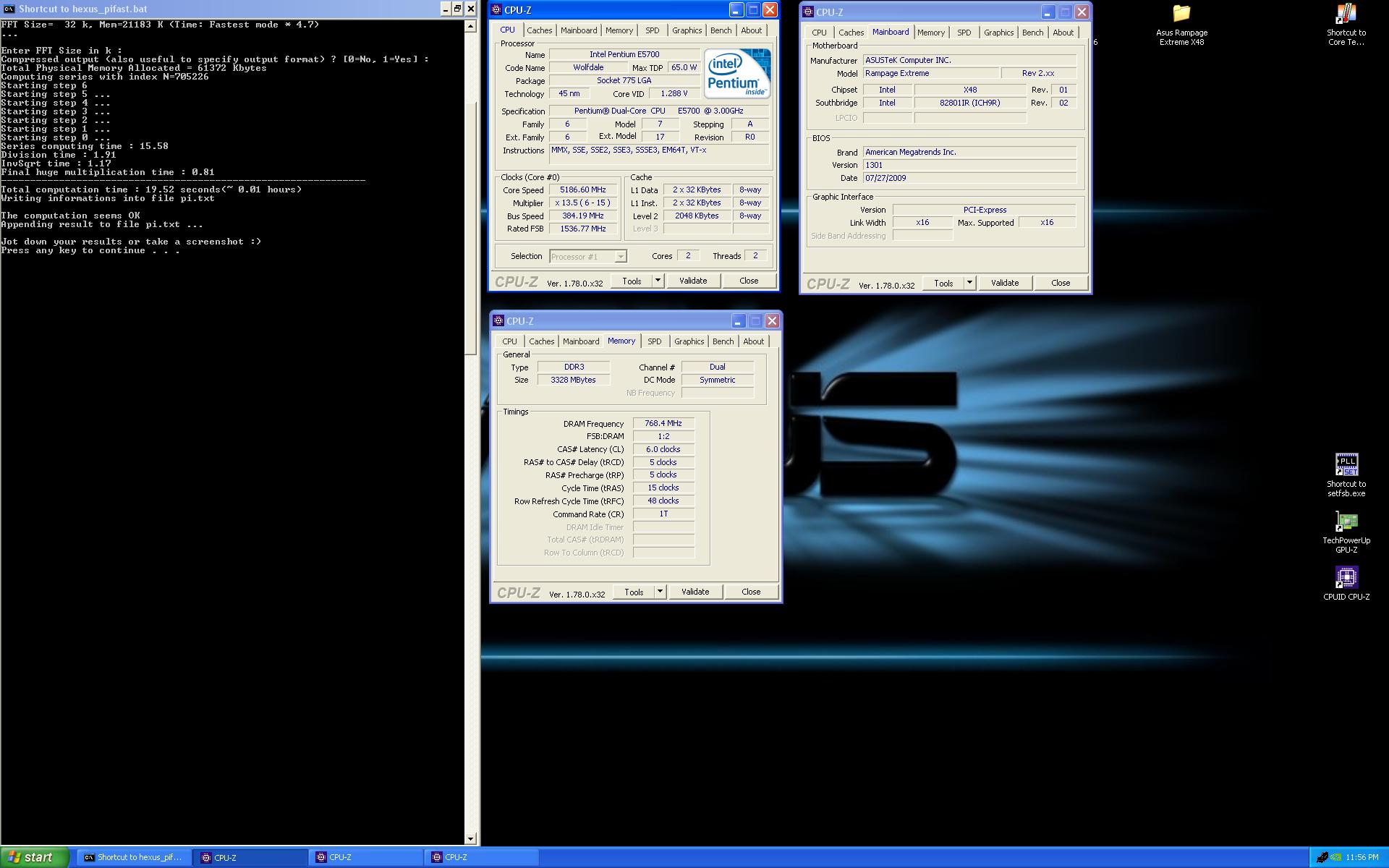Click Close button in processor CPU-Z window
Viewport: 1389px width, 868px height.
749,281
